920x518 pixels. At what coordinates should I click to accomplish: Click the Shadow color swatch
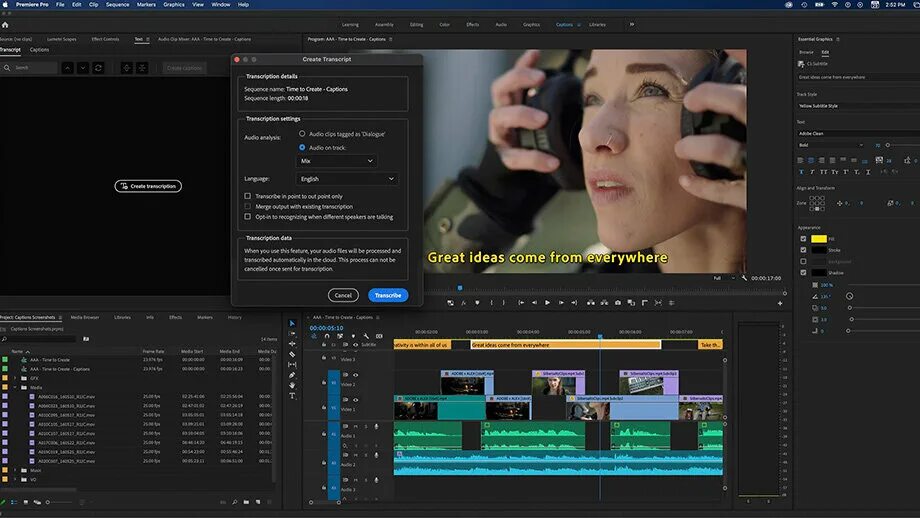coord(819,273)
